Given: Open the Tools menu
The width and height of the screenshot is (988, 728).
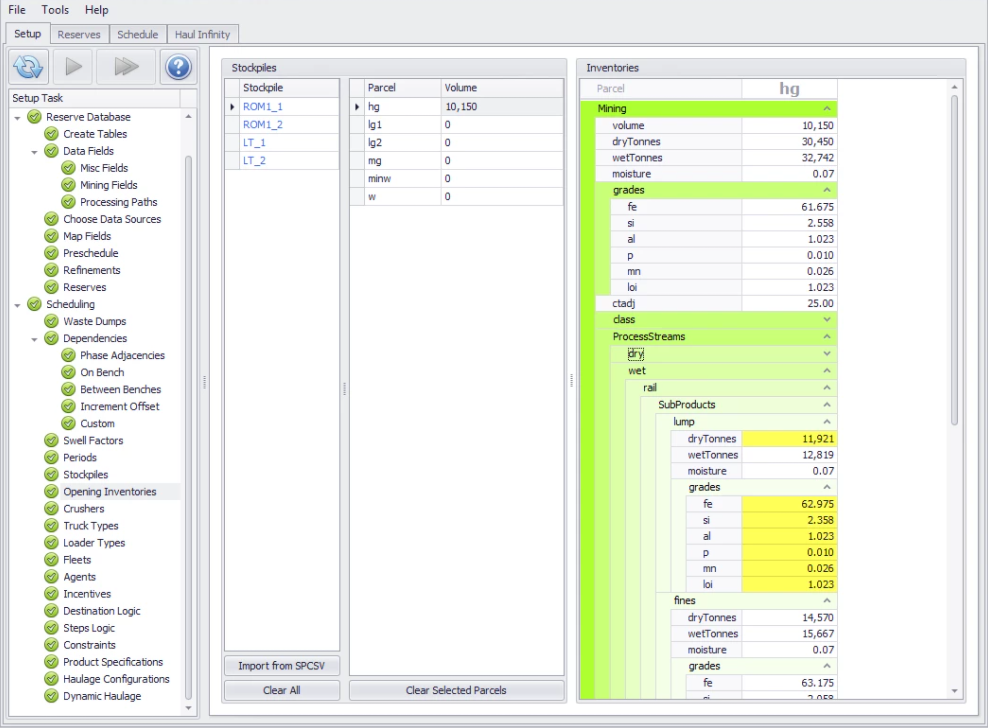Looking at the screenshot, I should tap(55, 10).
